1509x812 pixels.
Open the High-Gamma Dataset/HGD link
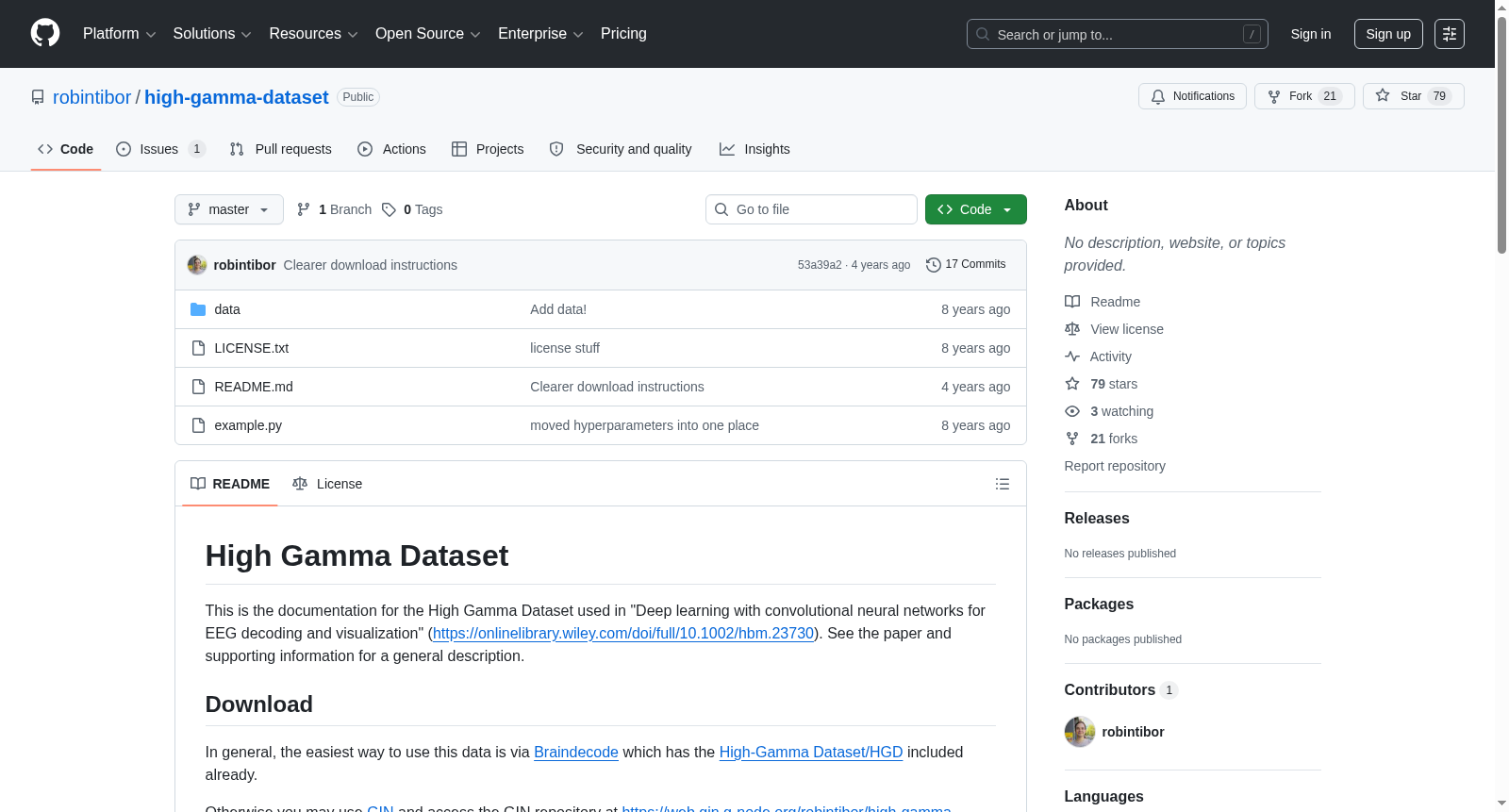click(811, 752)
